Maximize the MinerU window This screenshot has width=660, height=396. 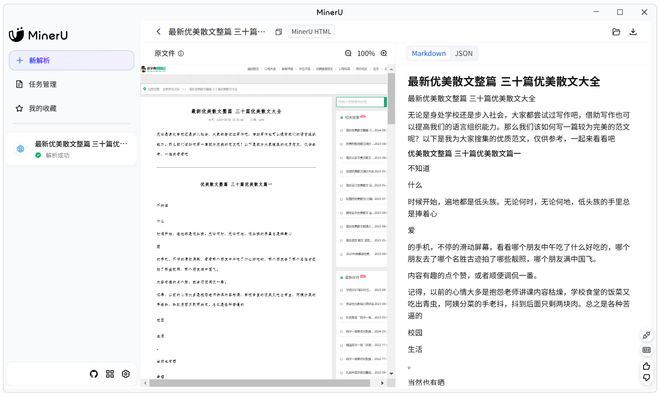(x=620, y=12)
